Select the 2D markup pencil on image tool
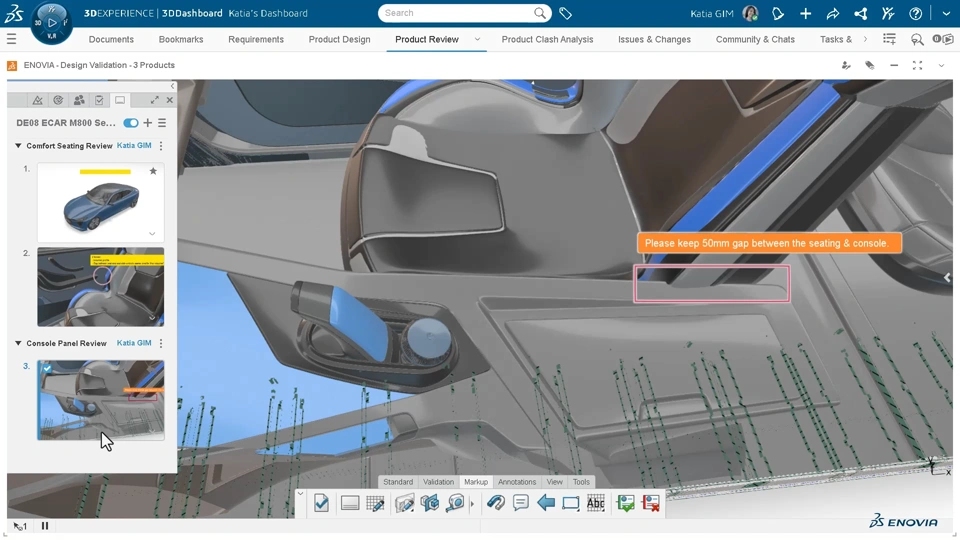Viewport: 960px width, 540px height. click(x=404, y=503)
